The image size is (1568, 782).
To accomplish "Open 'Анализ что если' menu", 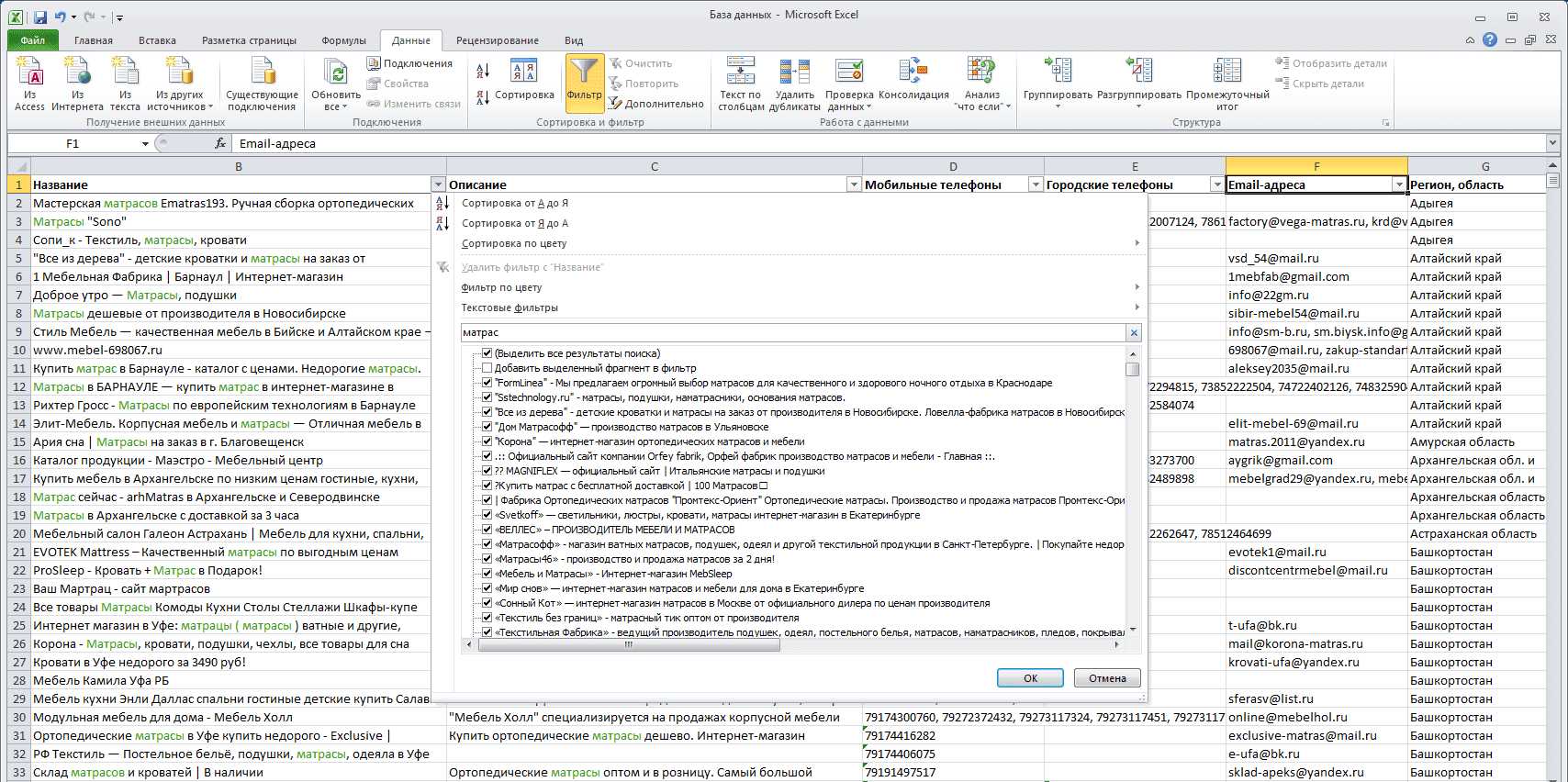I will 982,84.
